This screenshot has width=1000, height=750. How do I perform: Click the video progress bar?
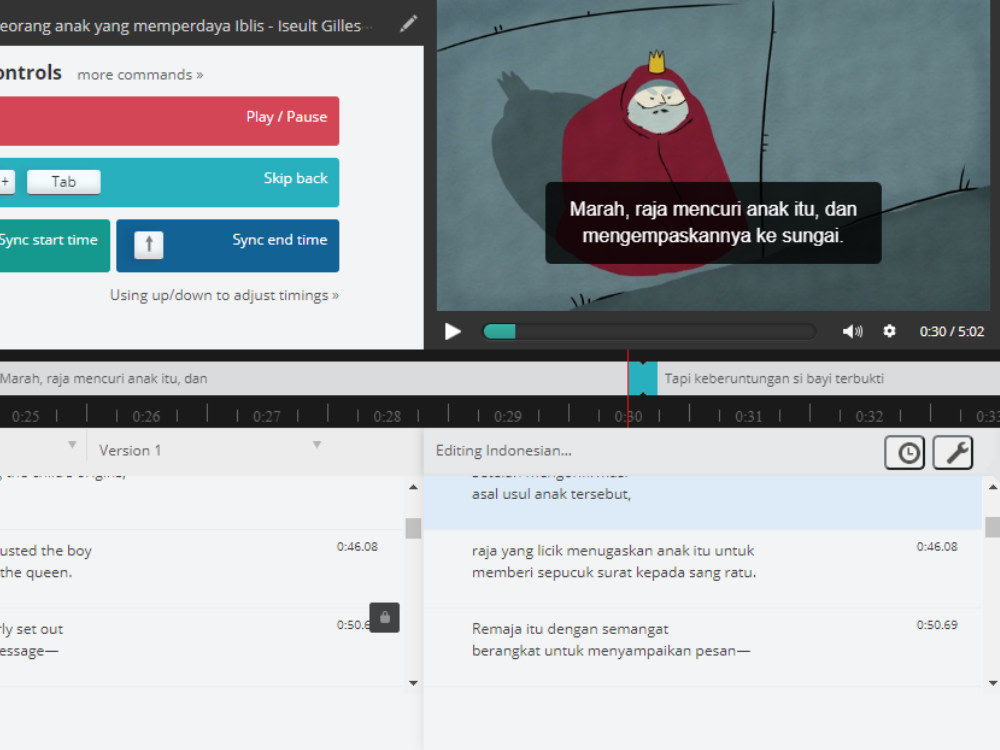pos(649,332)
